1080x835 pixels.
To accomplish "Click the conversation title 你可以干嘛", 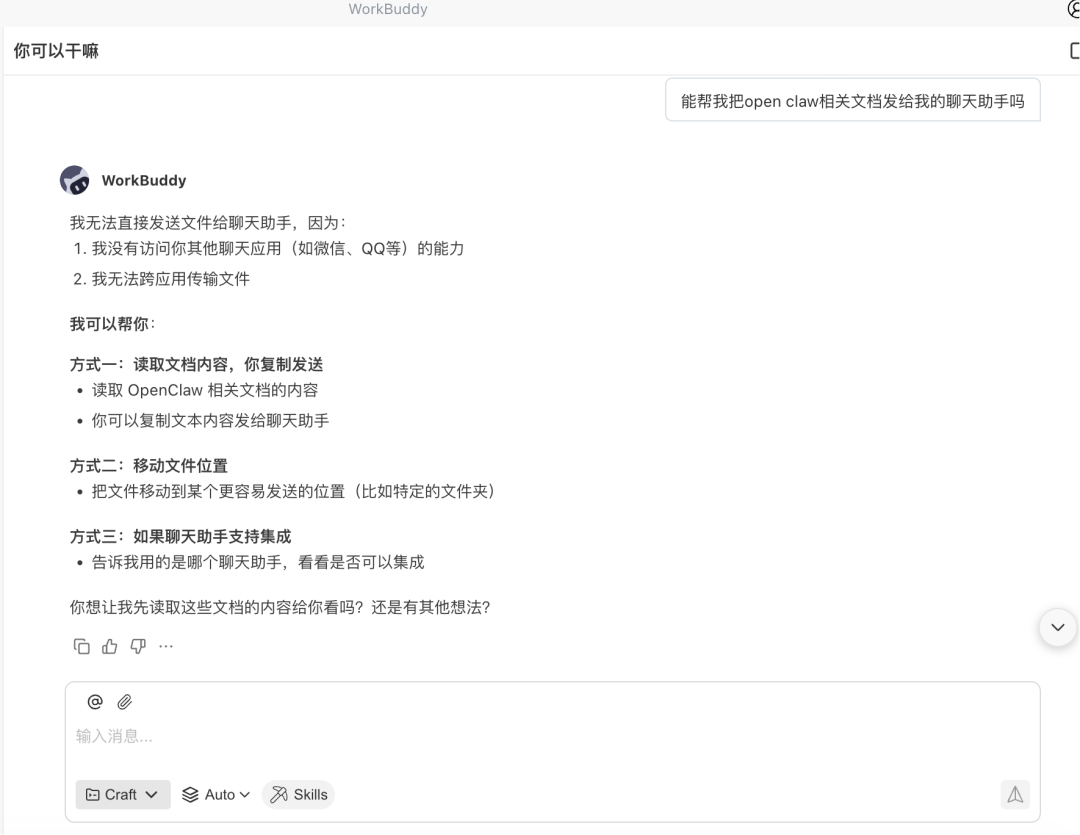I will click(56, 50).
